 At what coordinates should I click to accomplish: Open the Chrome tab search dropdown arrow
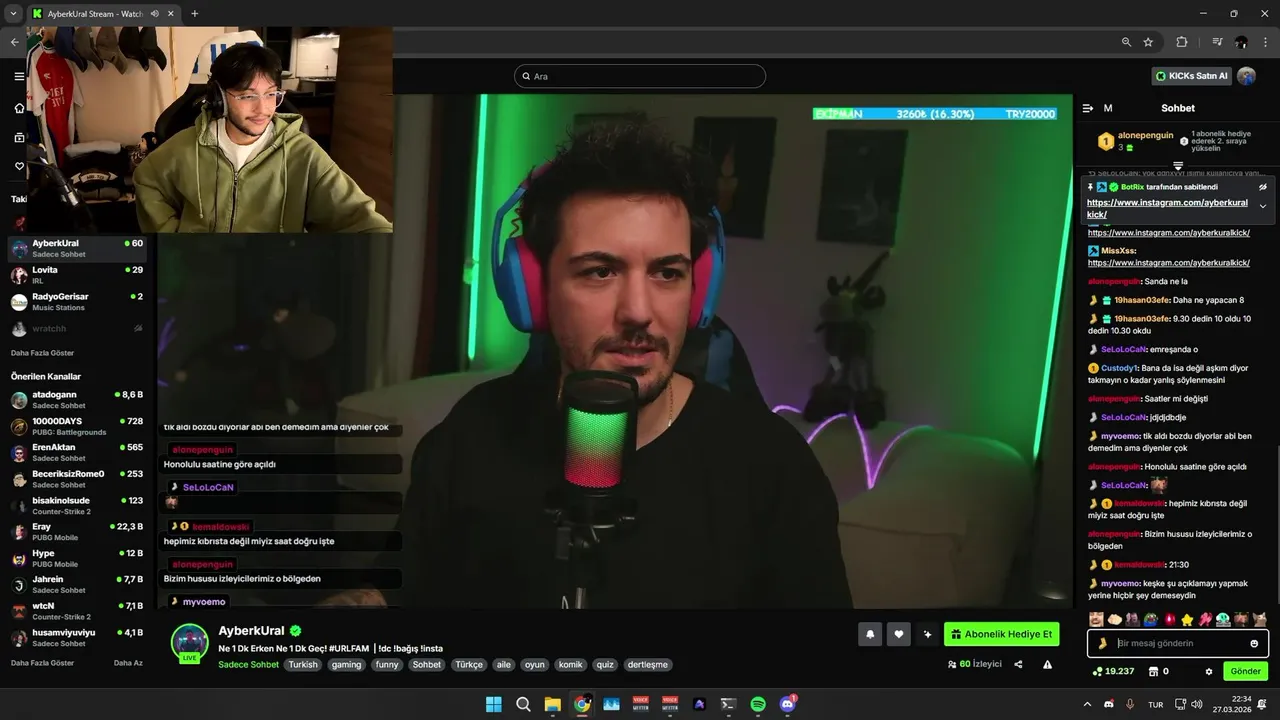(x=13, y=14)
